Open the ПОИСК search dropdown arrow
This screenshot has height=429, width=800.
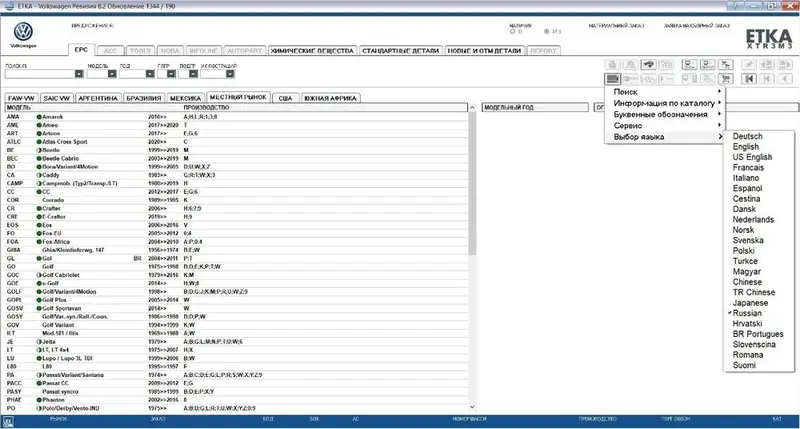tap(79, 74)
